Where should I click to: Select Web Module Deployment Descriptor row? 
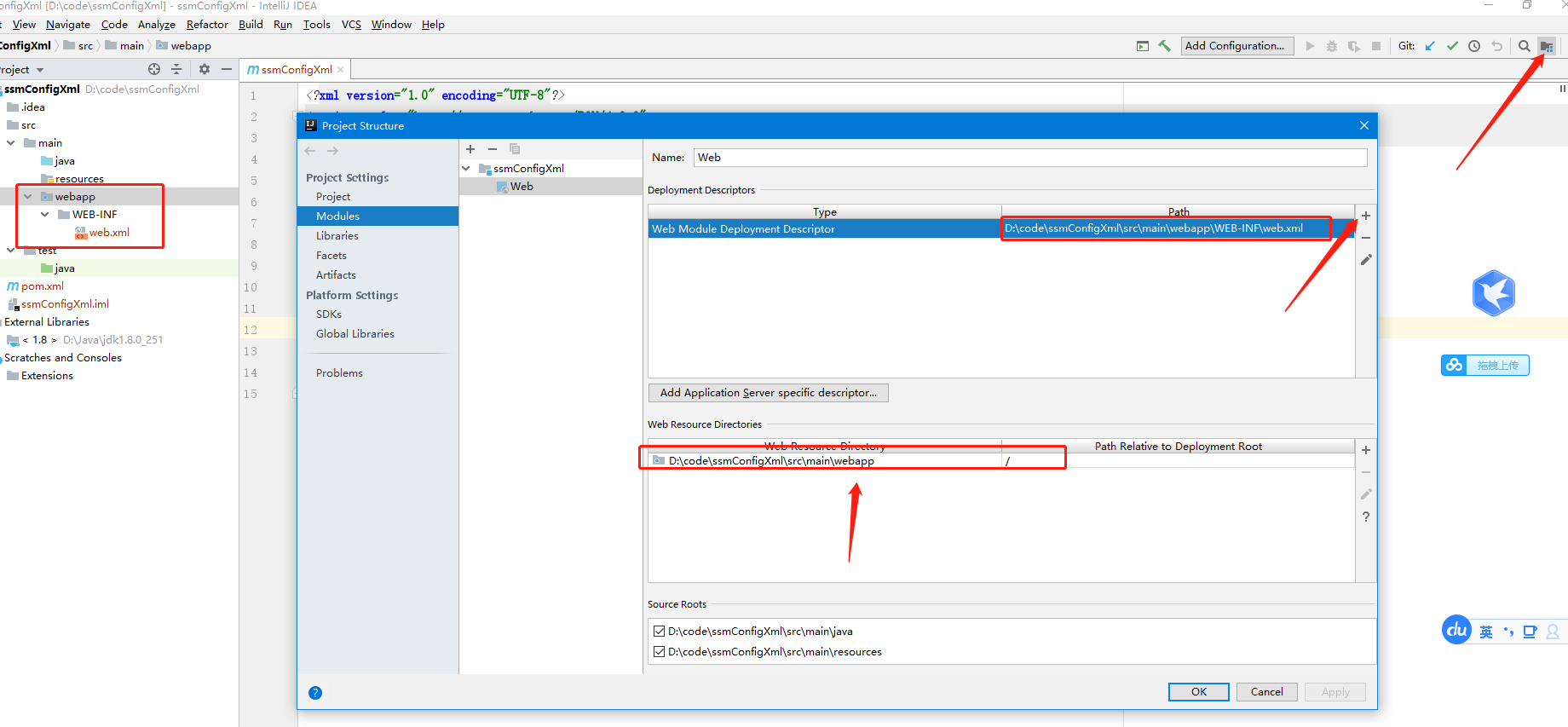pos(1001,228)
